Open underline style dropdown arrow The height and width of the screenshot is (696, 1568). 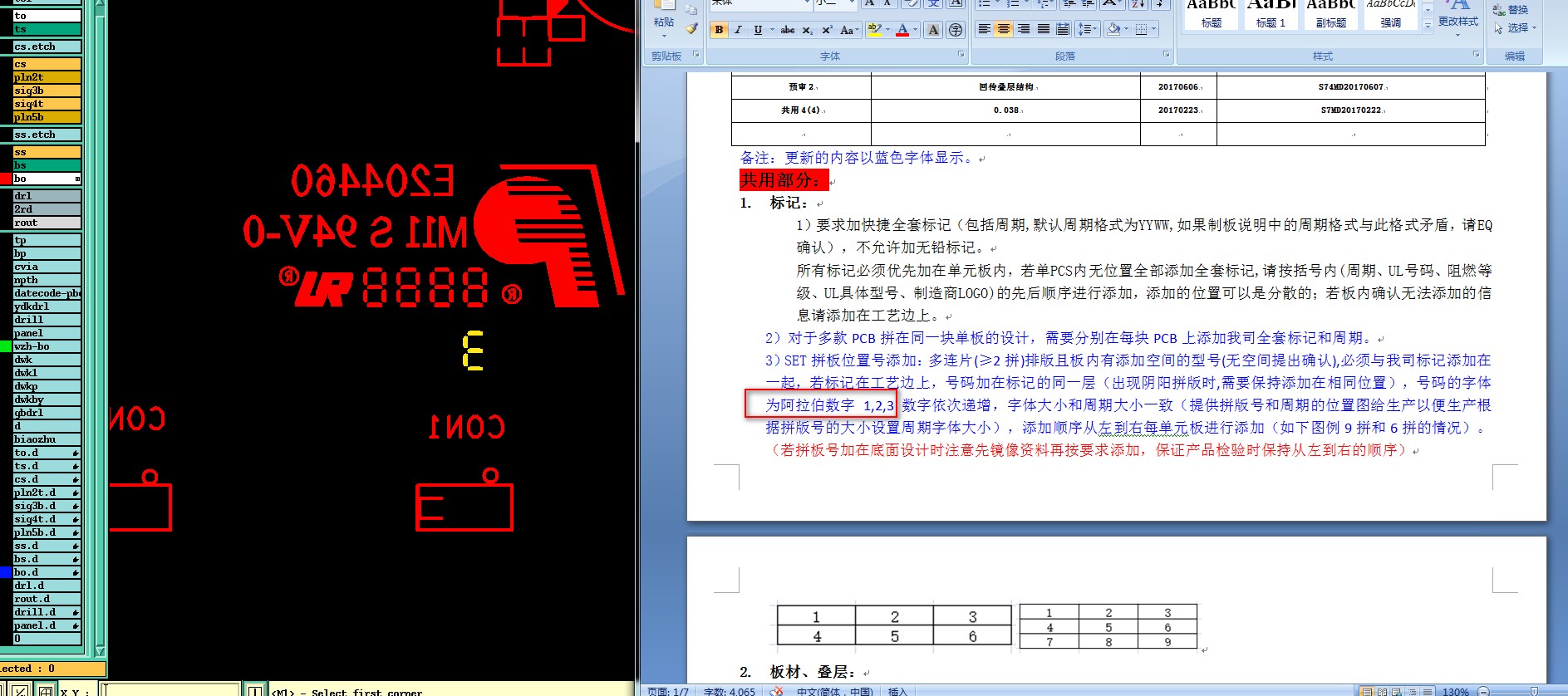(772, 30)
